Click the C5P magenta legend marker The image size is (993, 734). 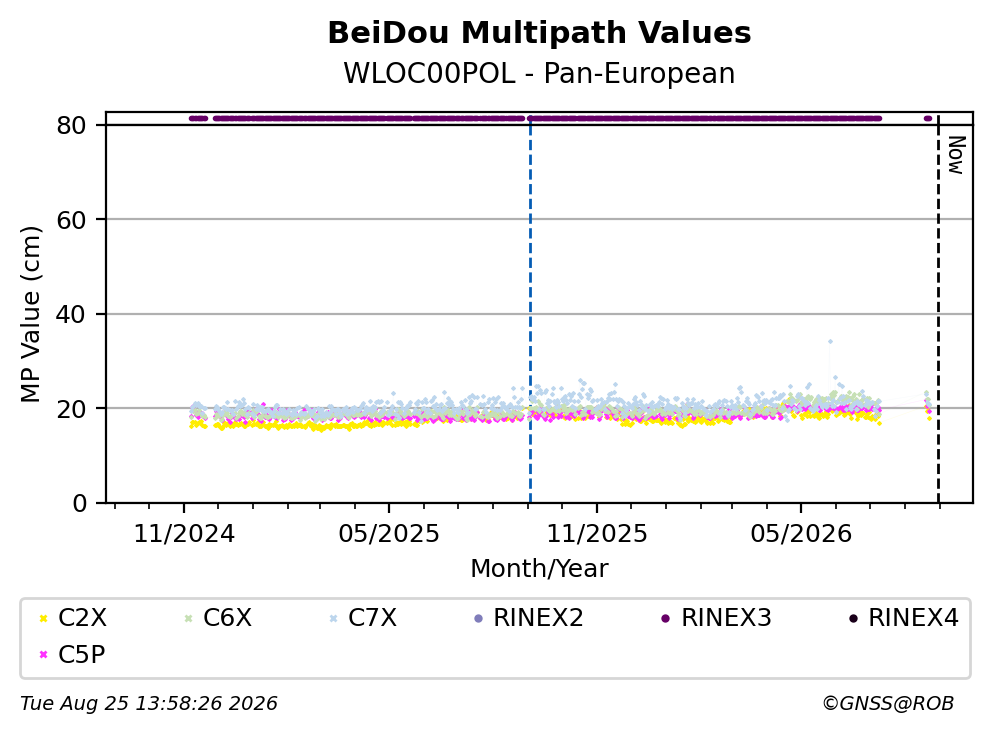(x=44, y=655)
